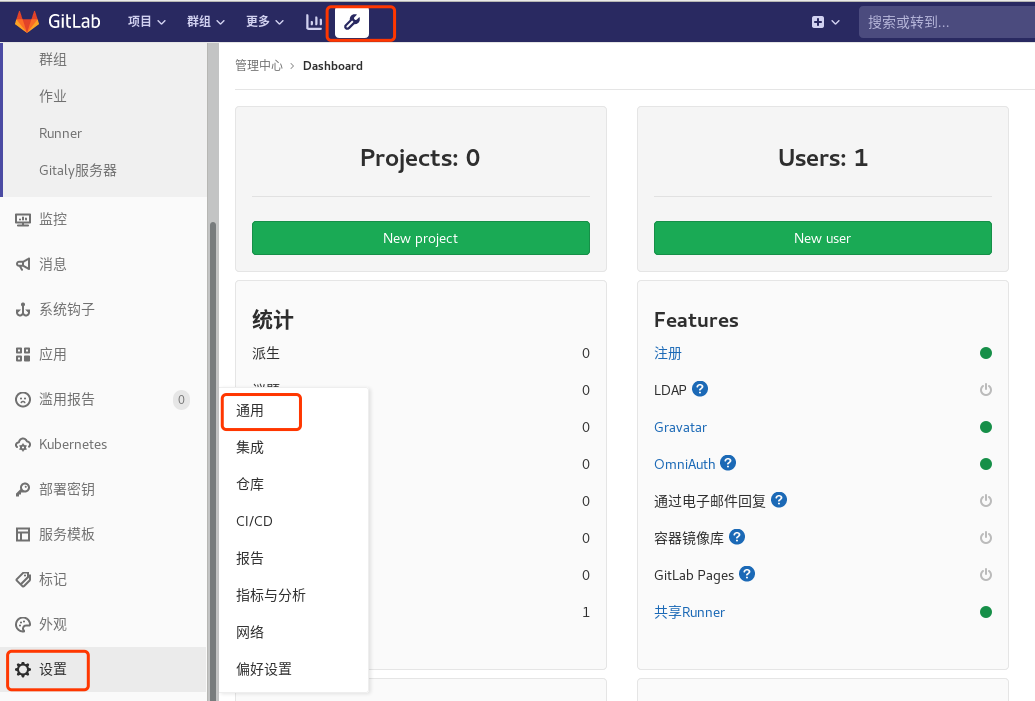Click the New project button
Image resolution: width=1035 pixels, height=701 pixels.
[420, 238]
